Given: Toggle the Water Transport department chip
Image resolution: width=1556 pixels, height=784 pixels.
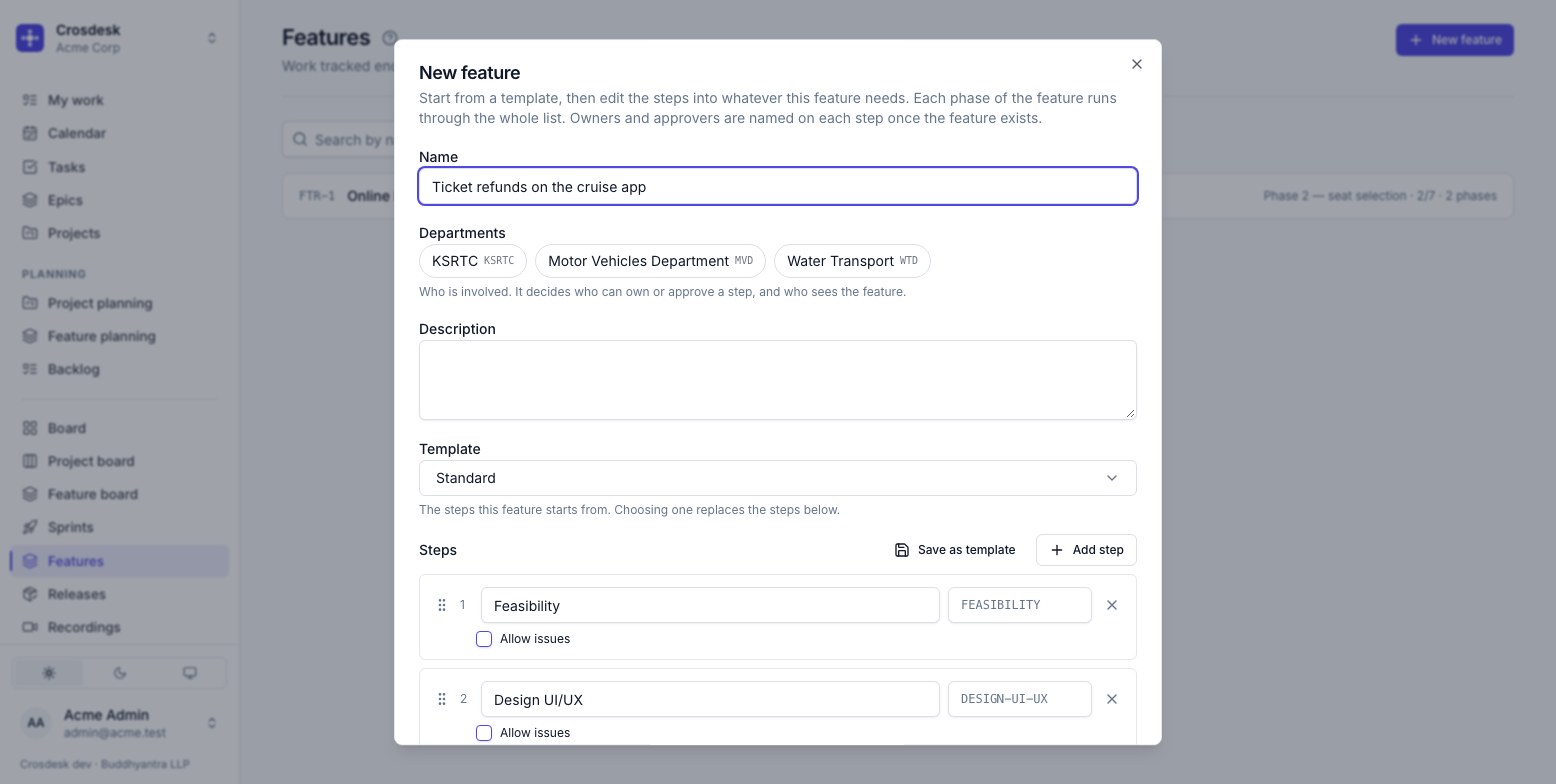Looking at the screenshot, I should (852, 261).
